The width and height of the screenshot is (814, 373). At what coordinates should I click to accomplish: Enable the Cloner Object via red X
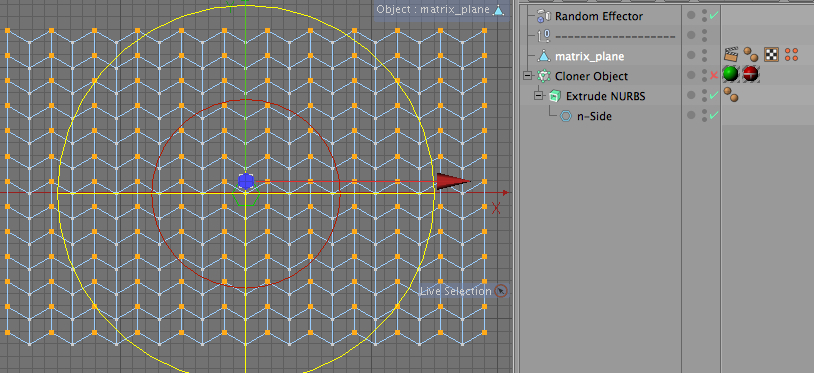tap(714, 76)
